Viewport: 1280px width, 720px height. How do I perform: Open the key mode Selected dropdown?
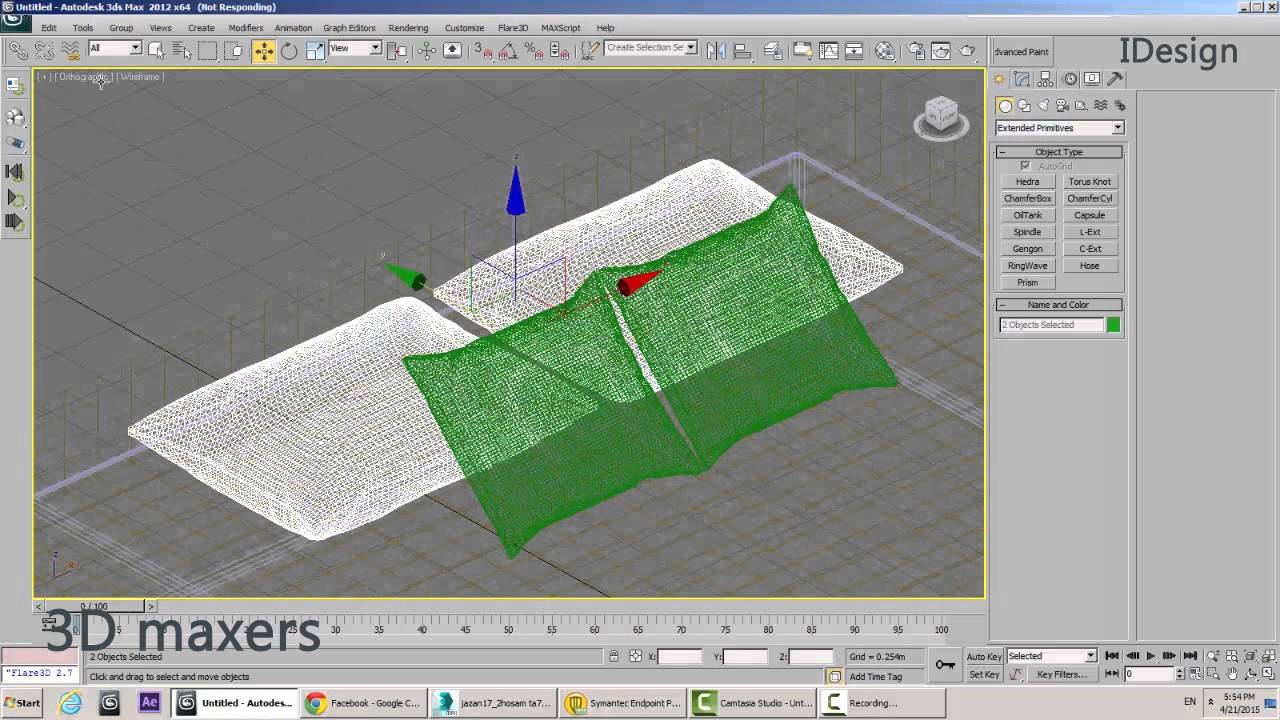(1051, 656)
